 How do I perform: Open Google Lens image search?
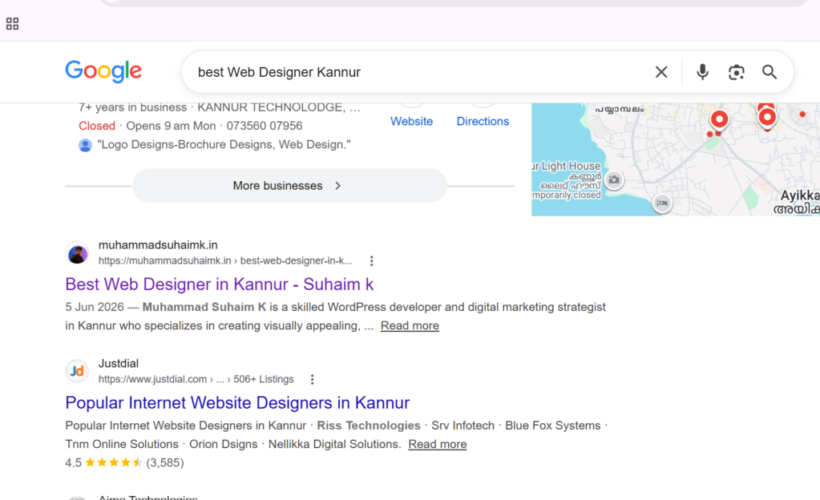click(x=736, y=72)
